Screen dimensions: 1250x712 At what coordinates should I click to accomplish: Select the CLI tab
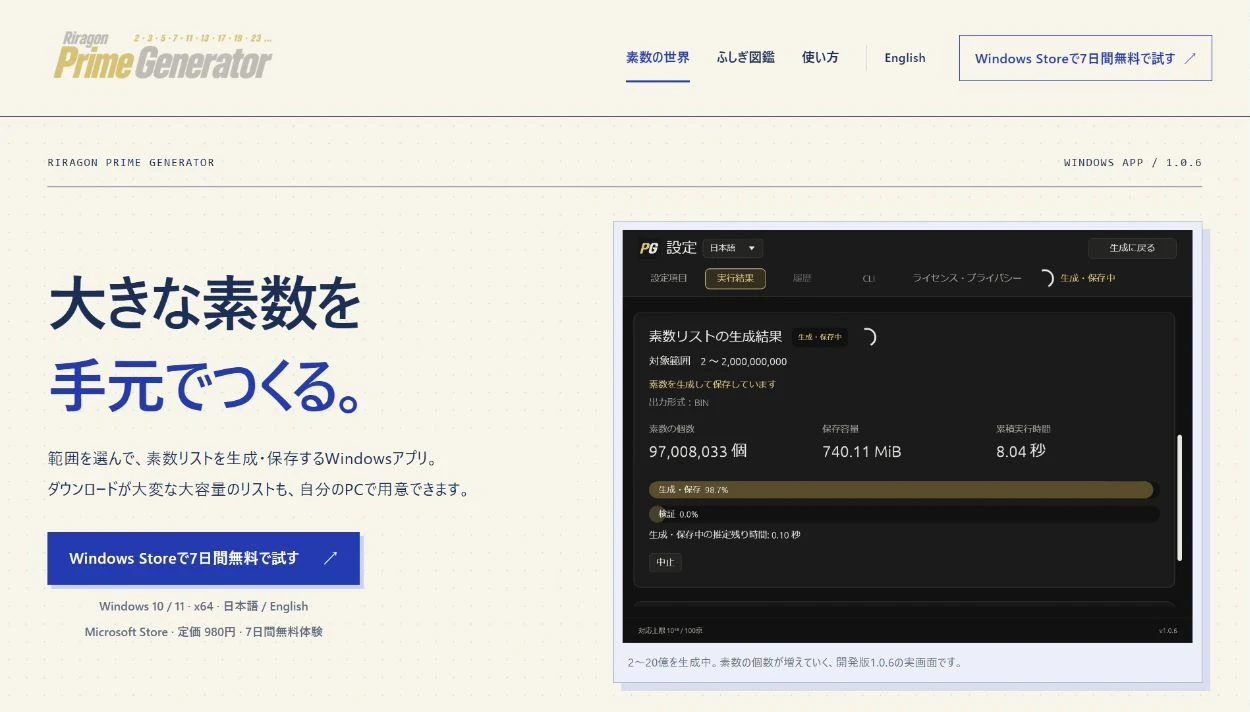pos(868,278)
